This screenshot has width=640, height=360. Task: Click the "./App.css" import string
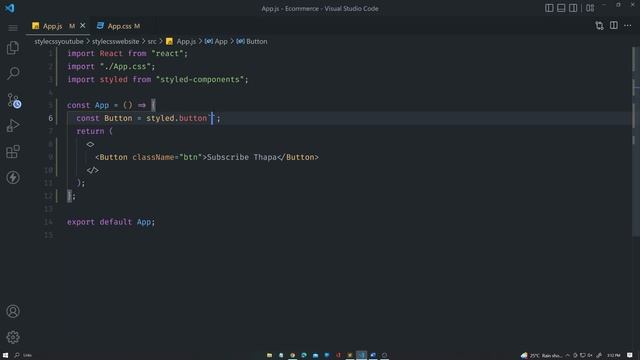[125, 67]
